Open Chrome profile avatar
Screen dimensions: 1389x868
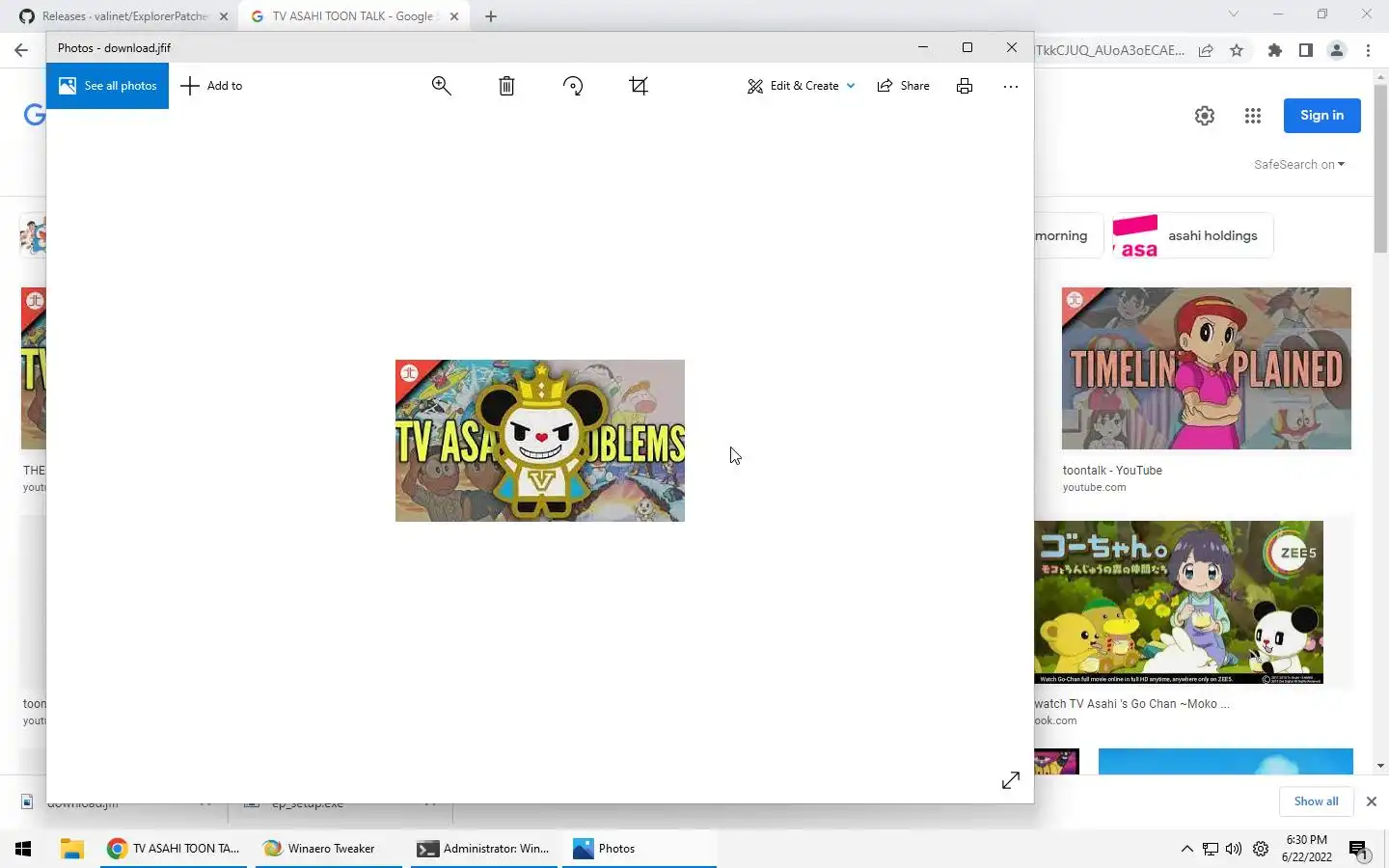click(1337, 50)
